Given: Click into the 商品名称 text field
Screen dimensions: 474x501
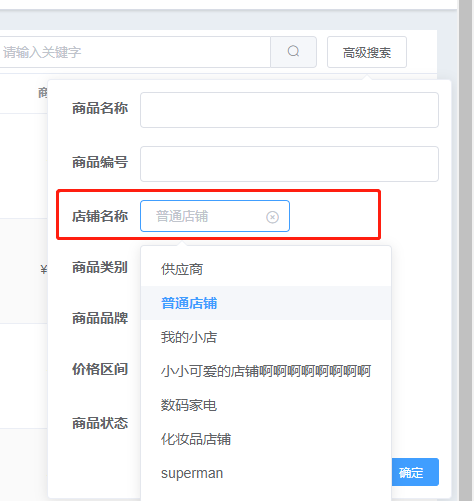Looking at the screenshot, I should click(x=289, y=110).
